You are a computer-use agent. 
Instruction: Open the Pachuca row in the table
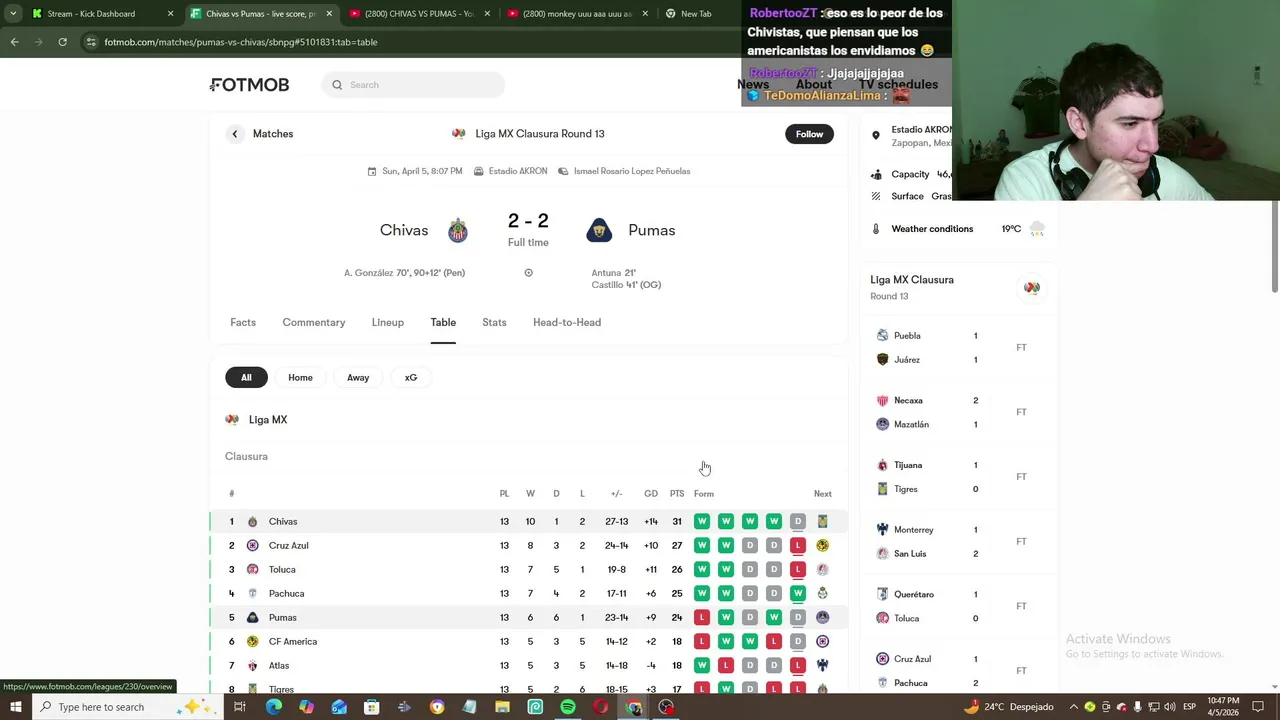tap(528, 593)
